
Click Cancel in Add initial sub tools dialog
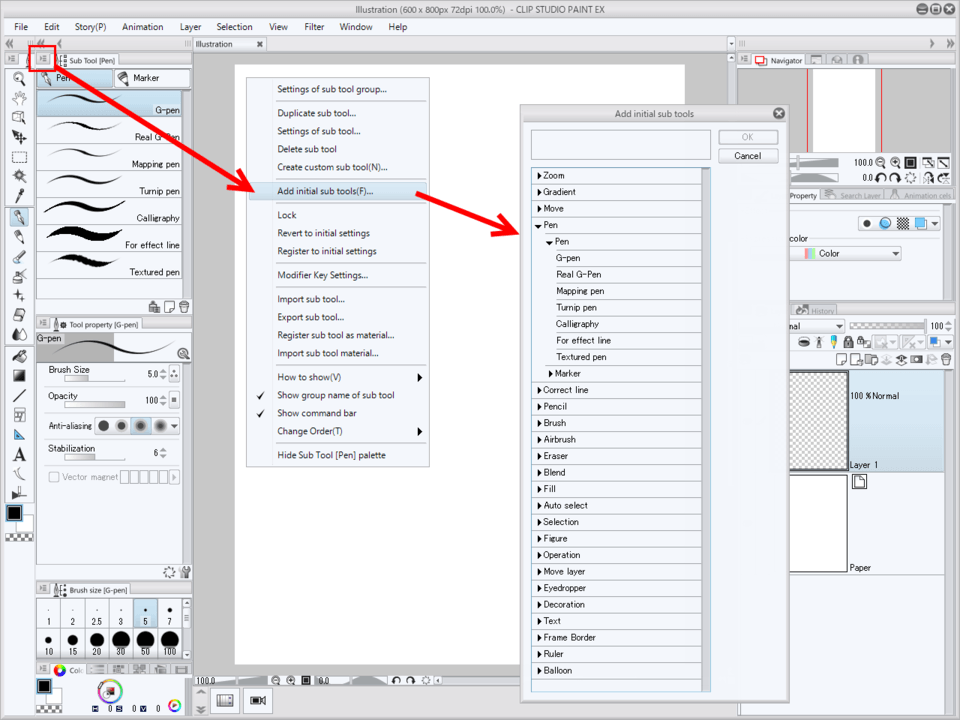point(748,155)
